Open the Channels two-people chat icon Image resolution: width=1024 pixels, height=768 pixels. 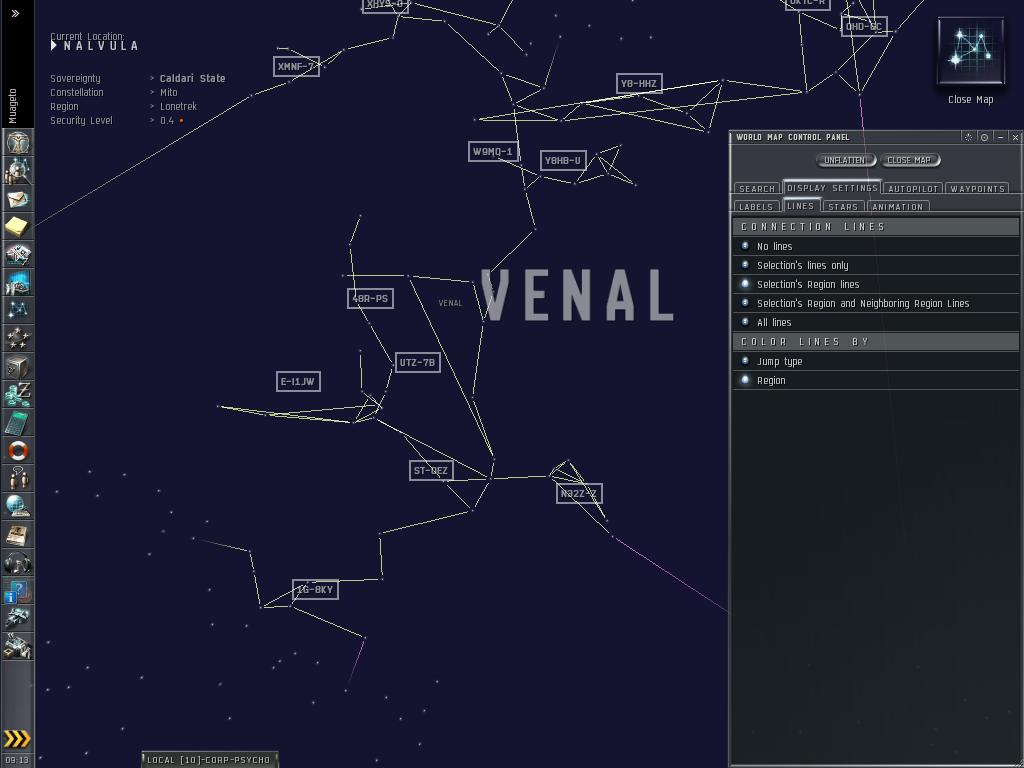tap(18, 479)
